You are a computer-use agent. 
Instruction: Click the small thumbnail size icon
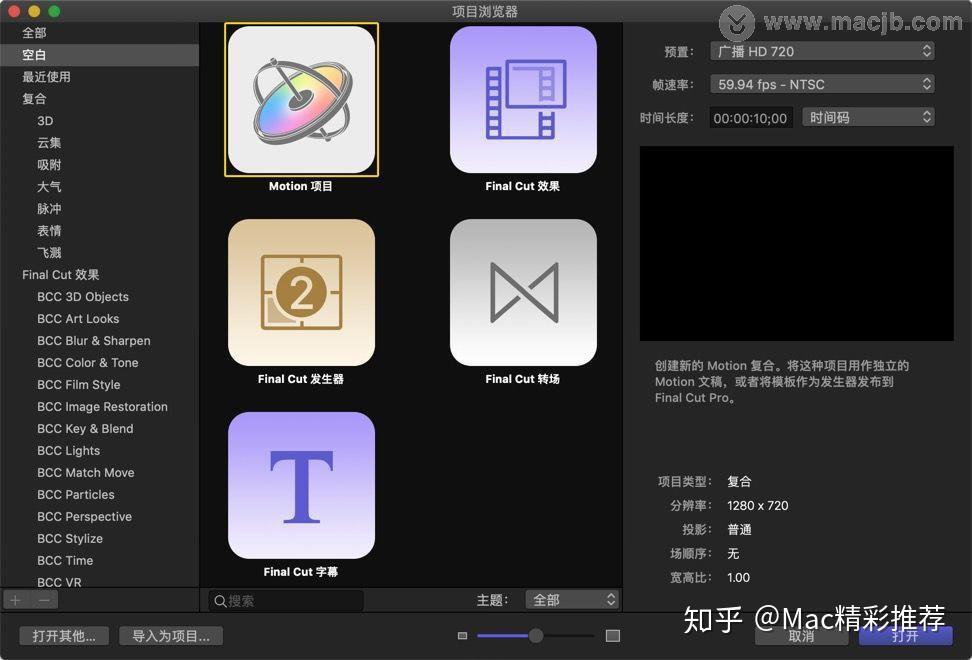pos(462,635)
